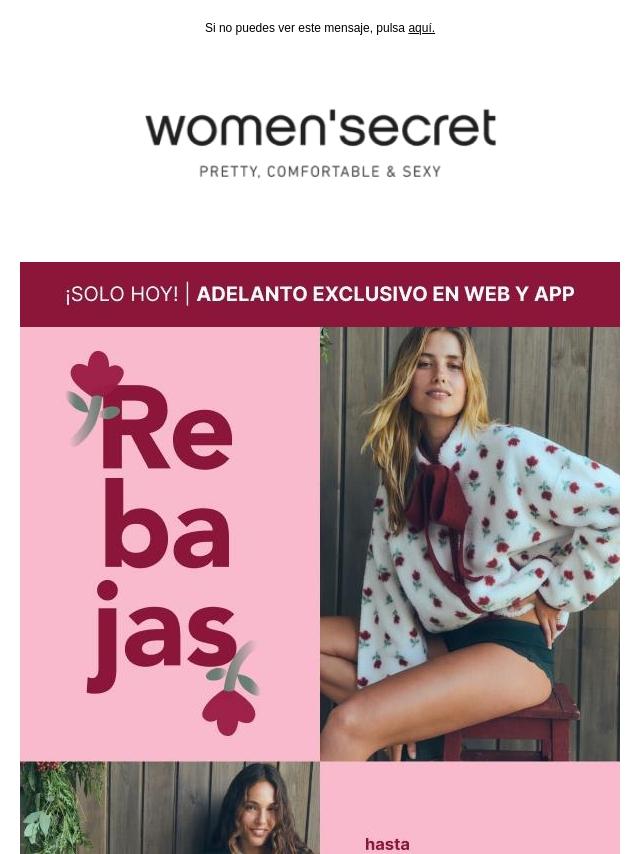Click the 'ba' lettering of Rebajas
Image resolution: width=640 pixels, height=854 pixels.
[x=166, y=524]
